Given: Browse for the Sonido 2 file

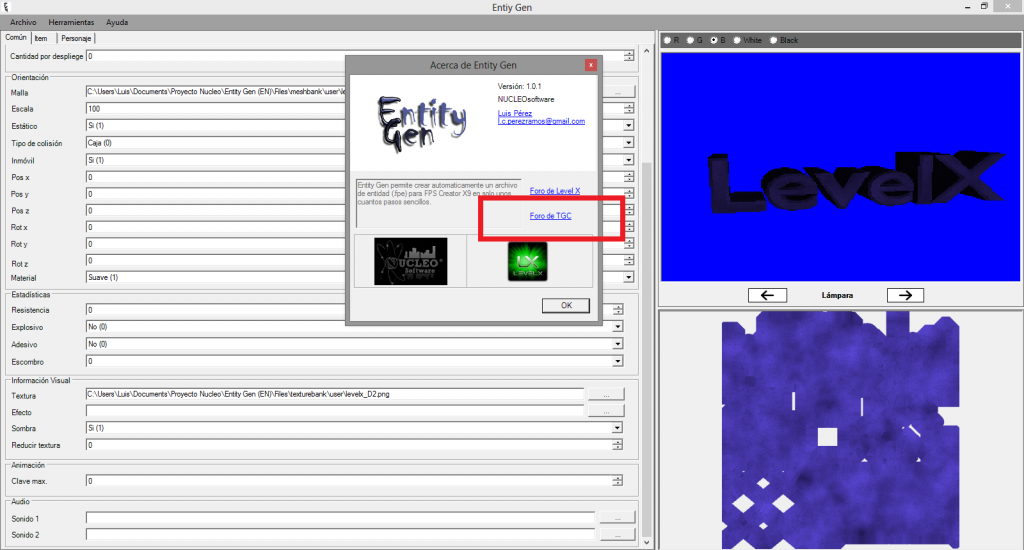Looking at the screenshot, I should coord(616,535).
